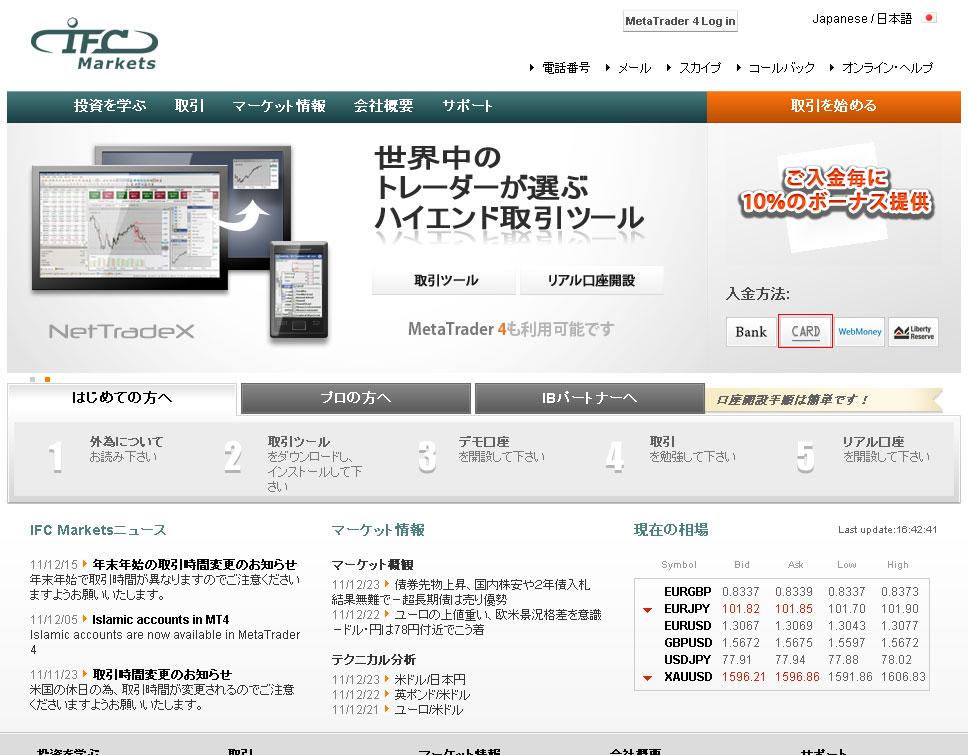Click the 現在の相場 heading
Image resolution: width=968 pixels, height=755 pixels.
671,530
